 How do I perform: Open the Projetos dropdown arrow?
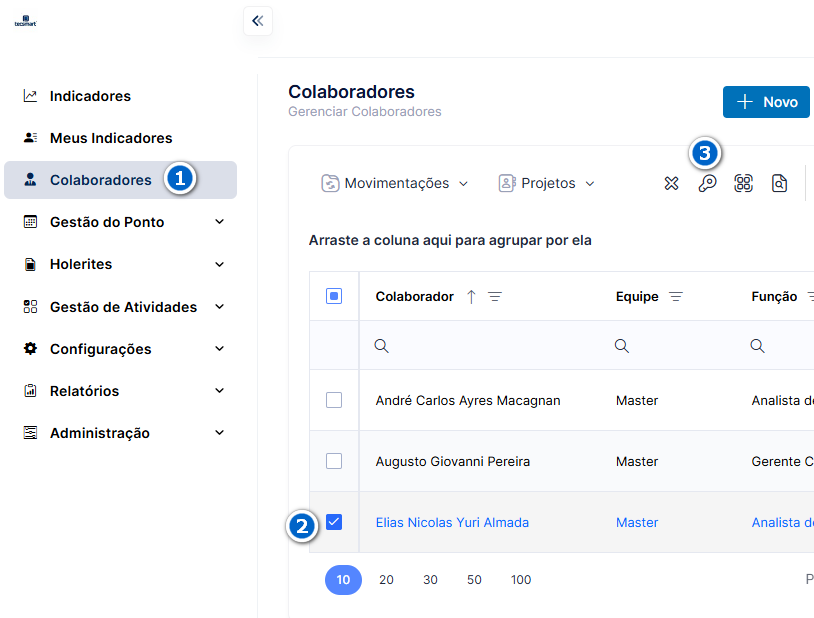point(590,184)
